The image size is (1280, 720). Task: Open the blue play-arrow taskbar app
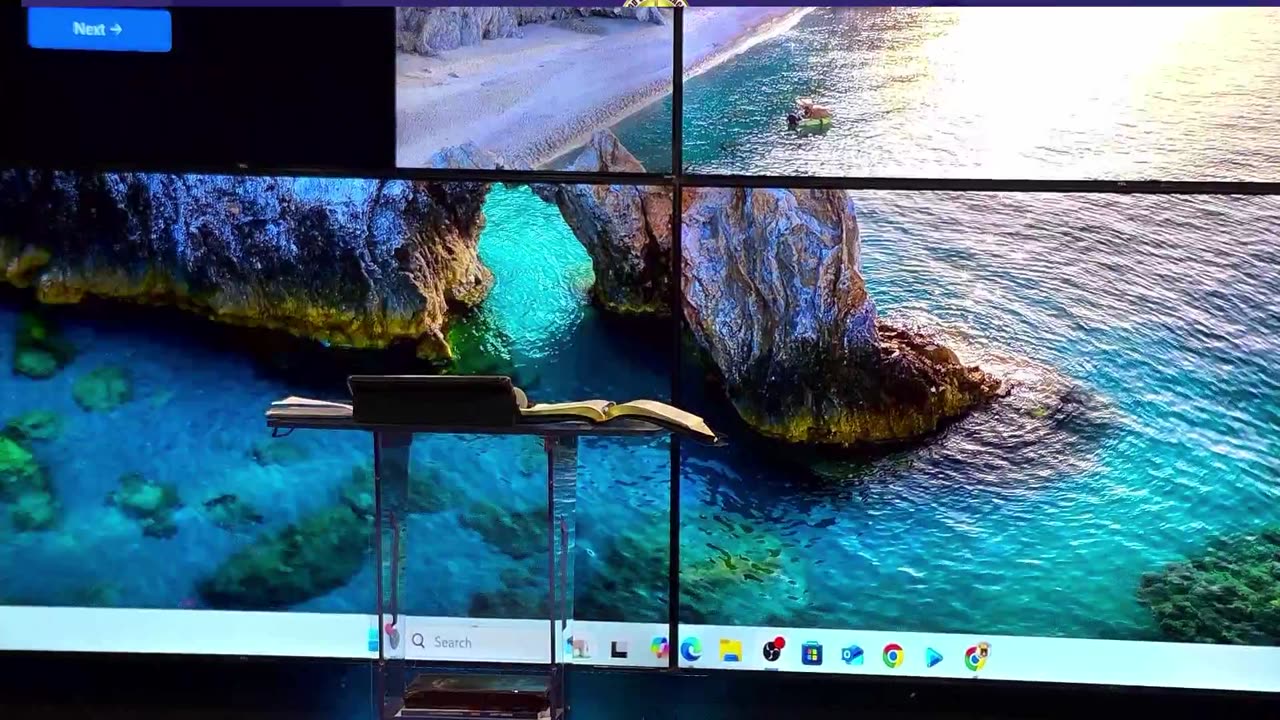[x=934, y=657]
